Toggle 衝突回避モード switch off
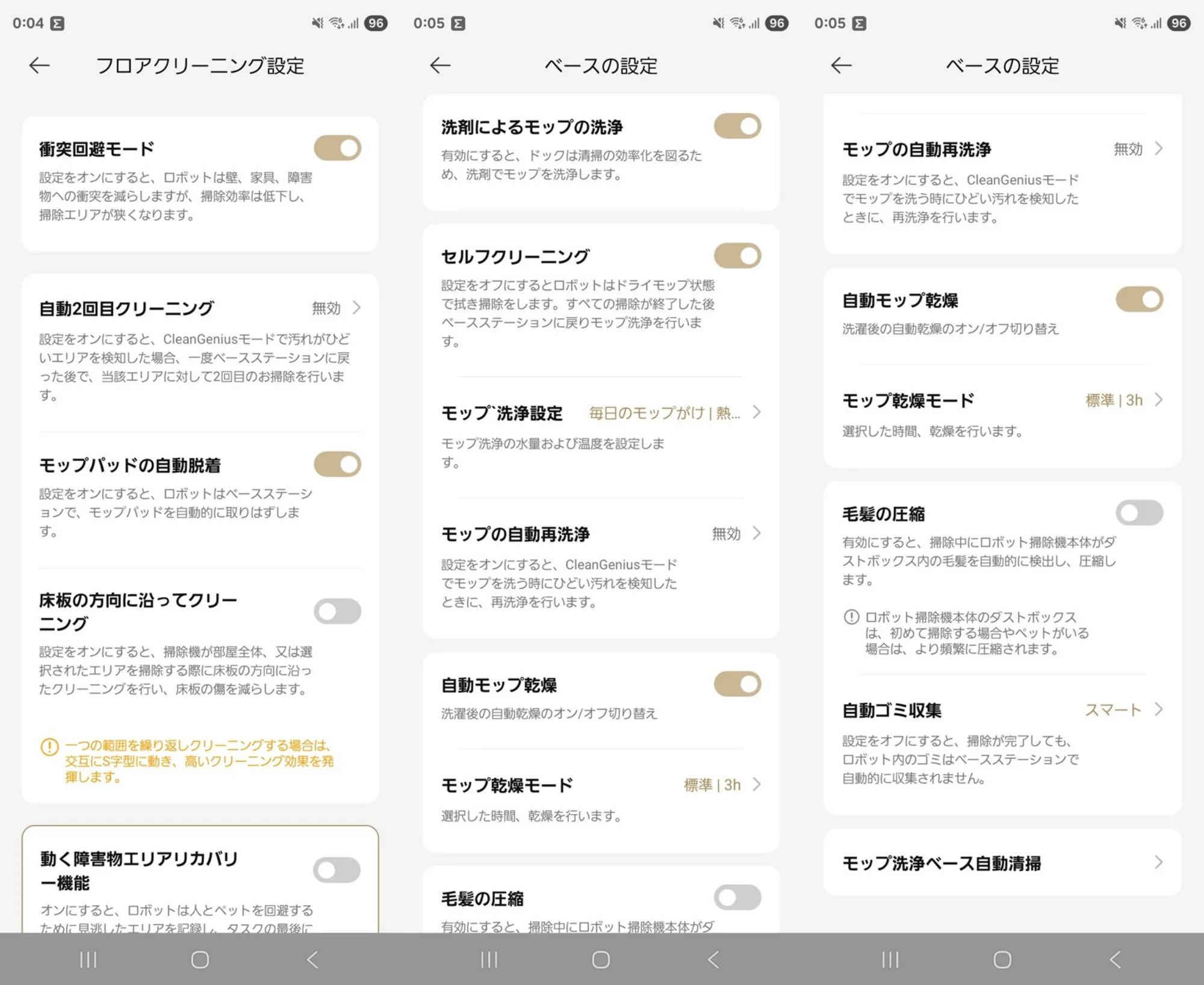Viewport: 1204px width, 985px height. point(337,148)
